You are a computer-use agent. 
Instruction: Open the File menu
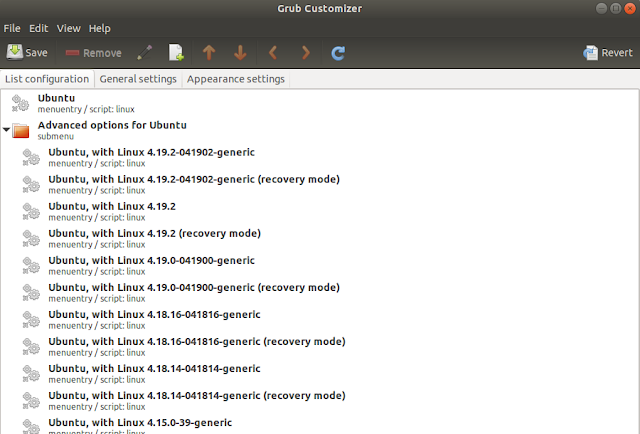pos(12,29)
